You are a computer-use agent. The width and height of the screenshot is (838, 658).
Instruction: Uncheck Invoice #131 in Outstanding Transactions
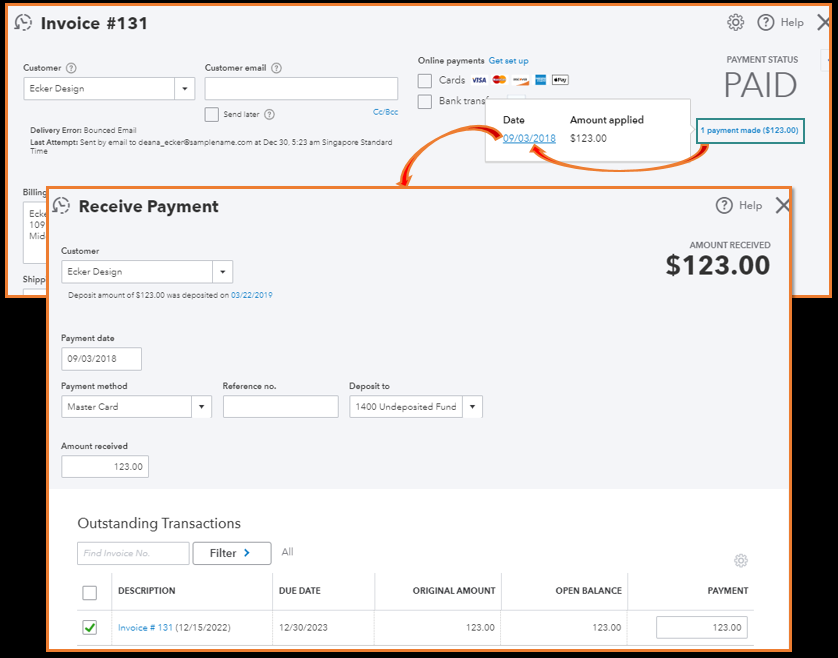90,627
